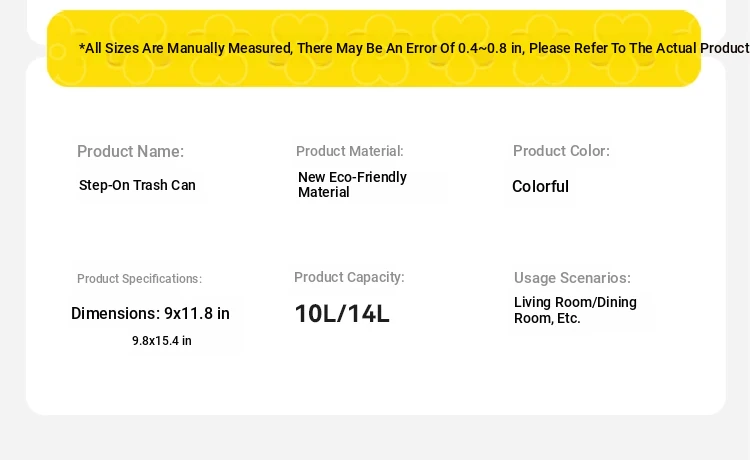
Task: Select the 'Product Color:' label
Action: [x=561, y=151]
